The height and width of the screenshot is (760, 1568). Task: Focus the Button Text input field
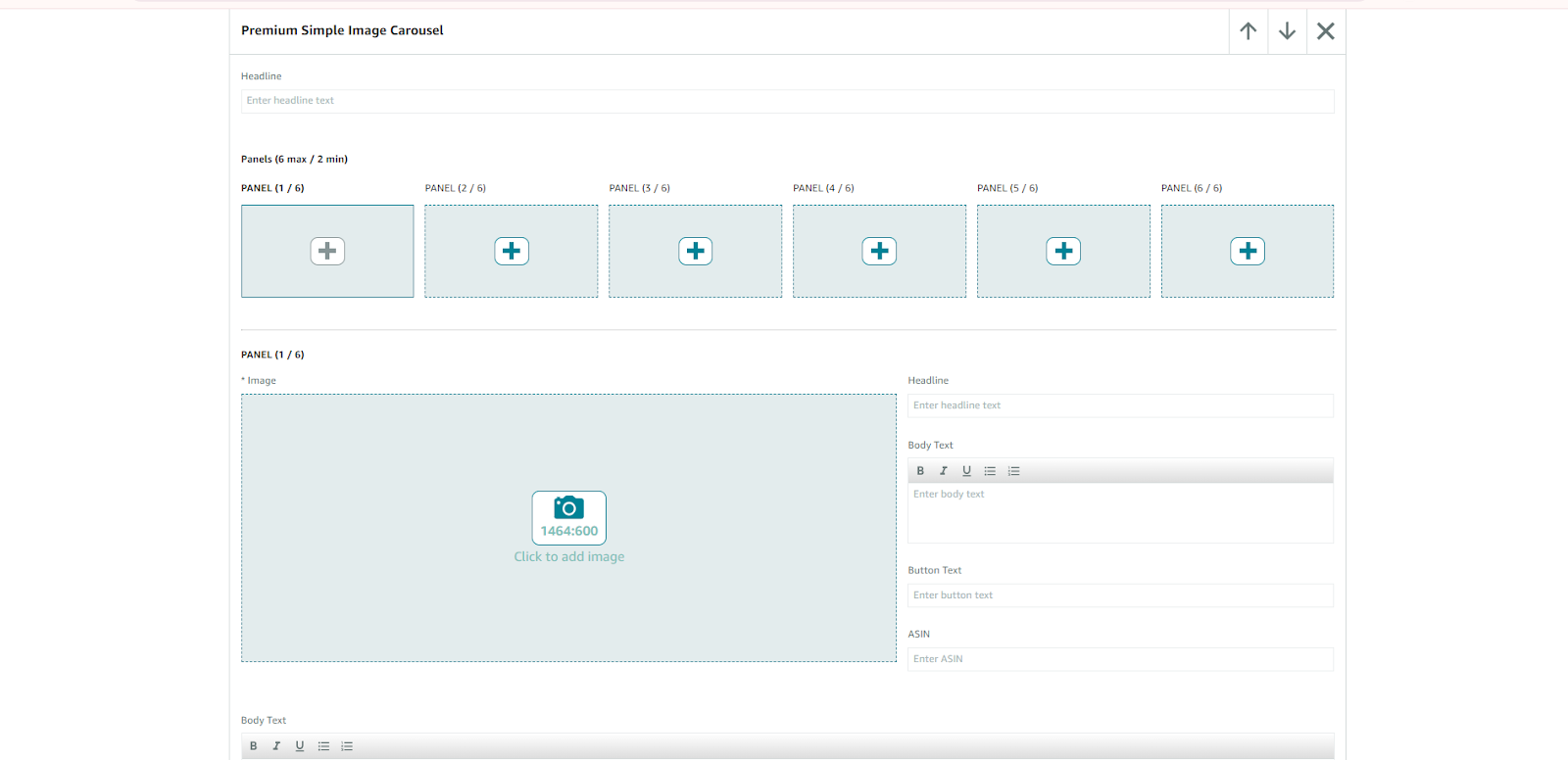pos(1120,595)
